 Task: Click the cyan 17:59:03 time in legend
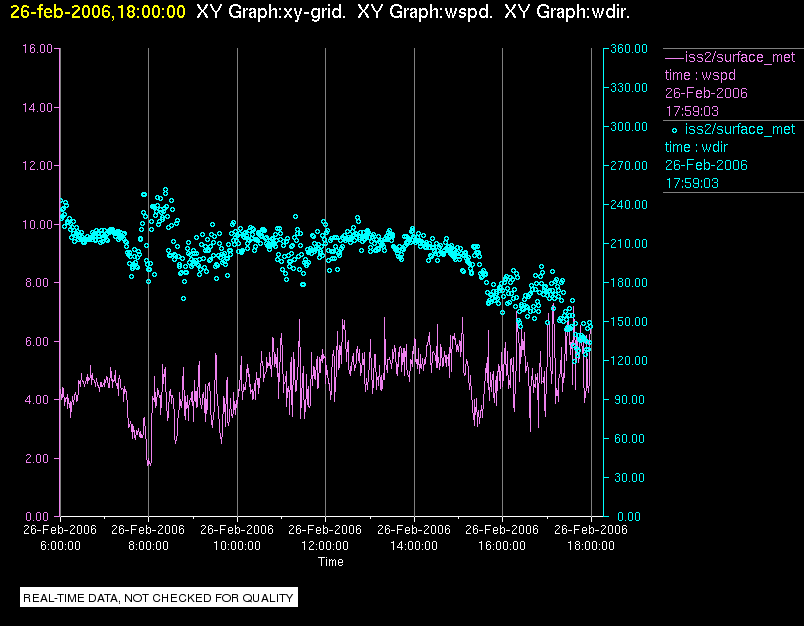(x=692, y=183)
